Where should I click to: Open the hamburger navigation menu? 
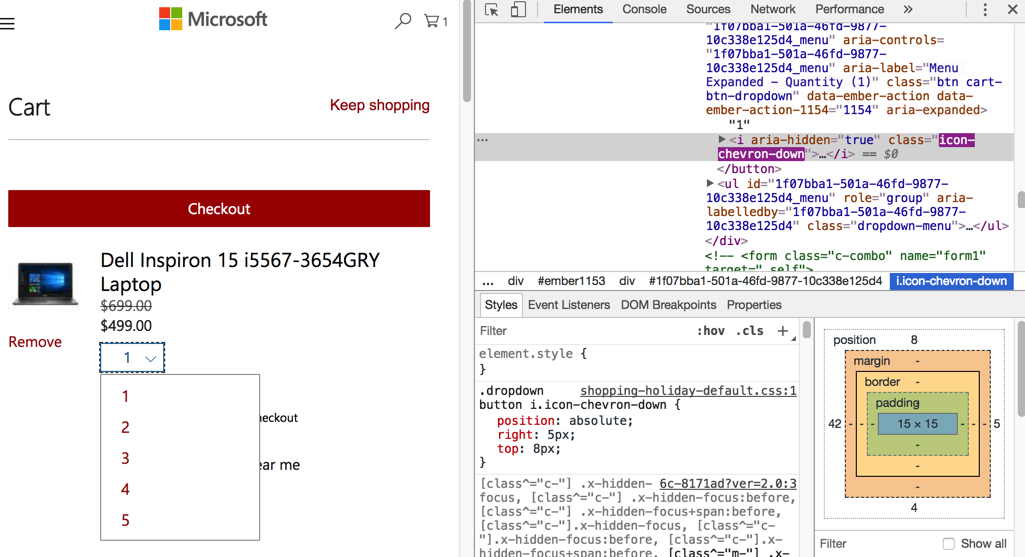(7, 24)
